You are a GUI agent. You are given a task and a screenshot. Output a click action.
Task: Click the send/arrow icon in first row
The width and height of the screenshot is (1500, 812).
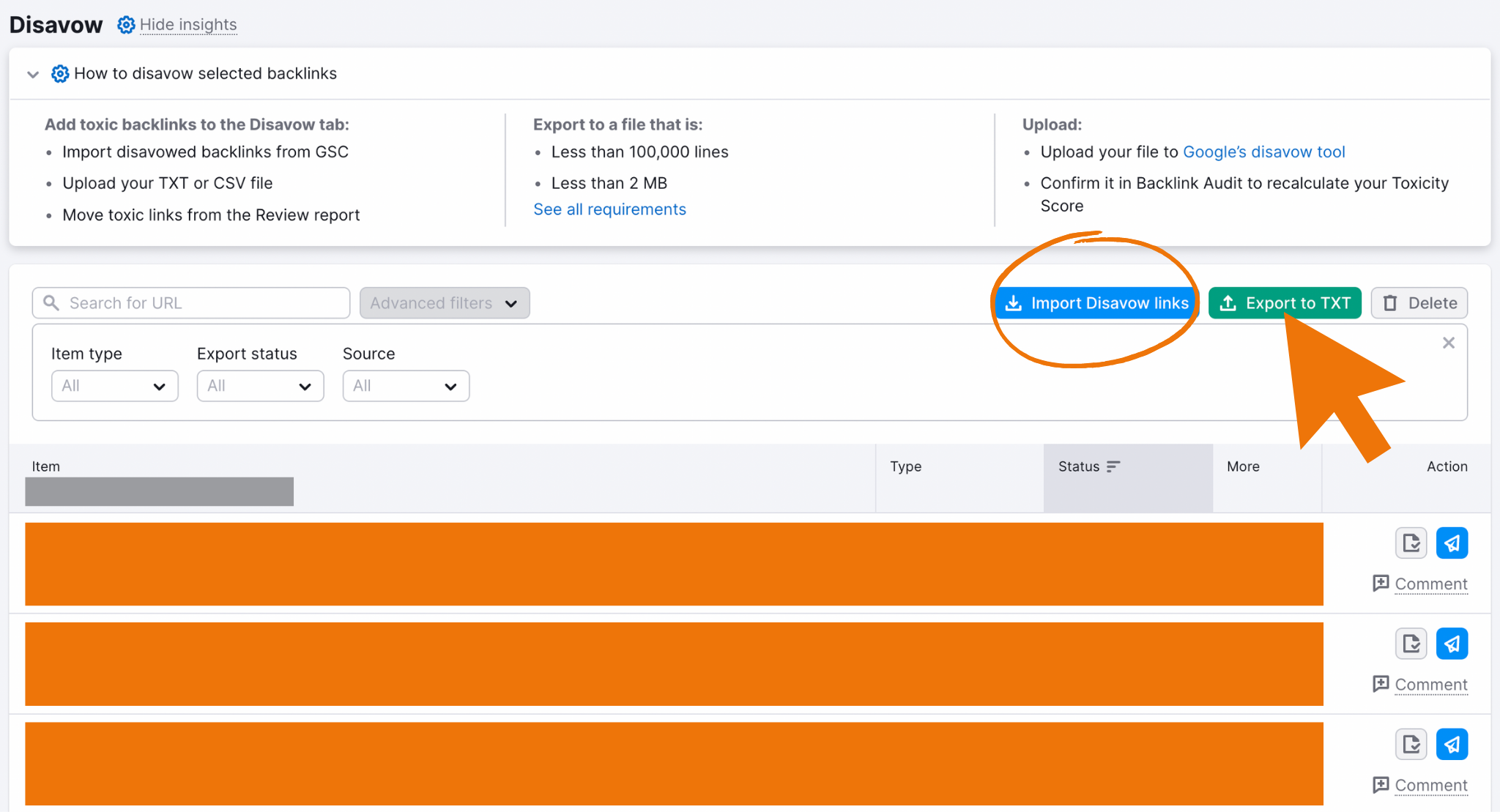click(x=1452, y=544)
